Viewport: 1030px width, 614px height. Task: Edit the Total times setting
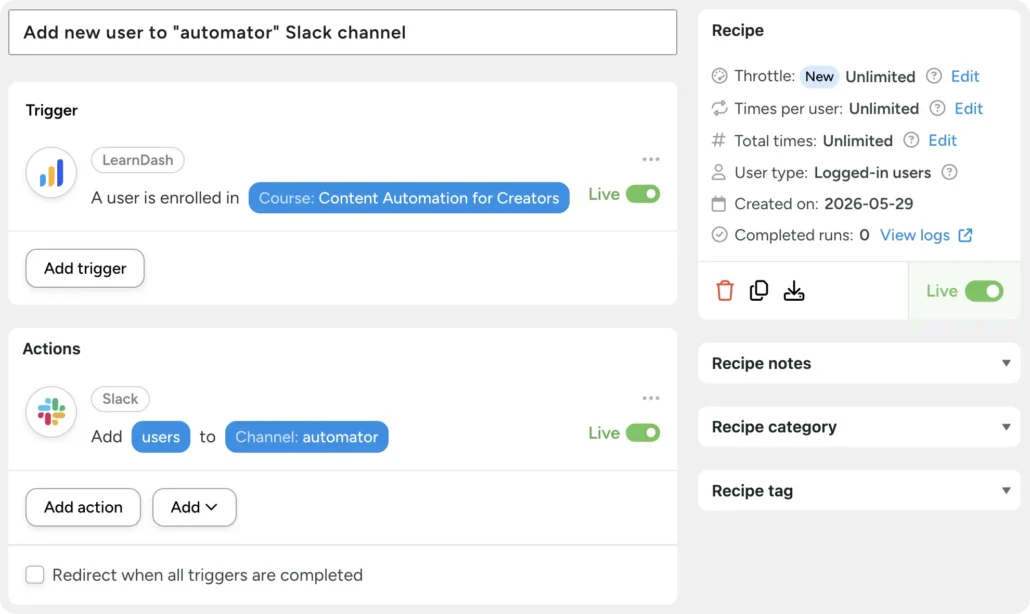point(942,140)
